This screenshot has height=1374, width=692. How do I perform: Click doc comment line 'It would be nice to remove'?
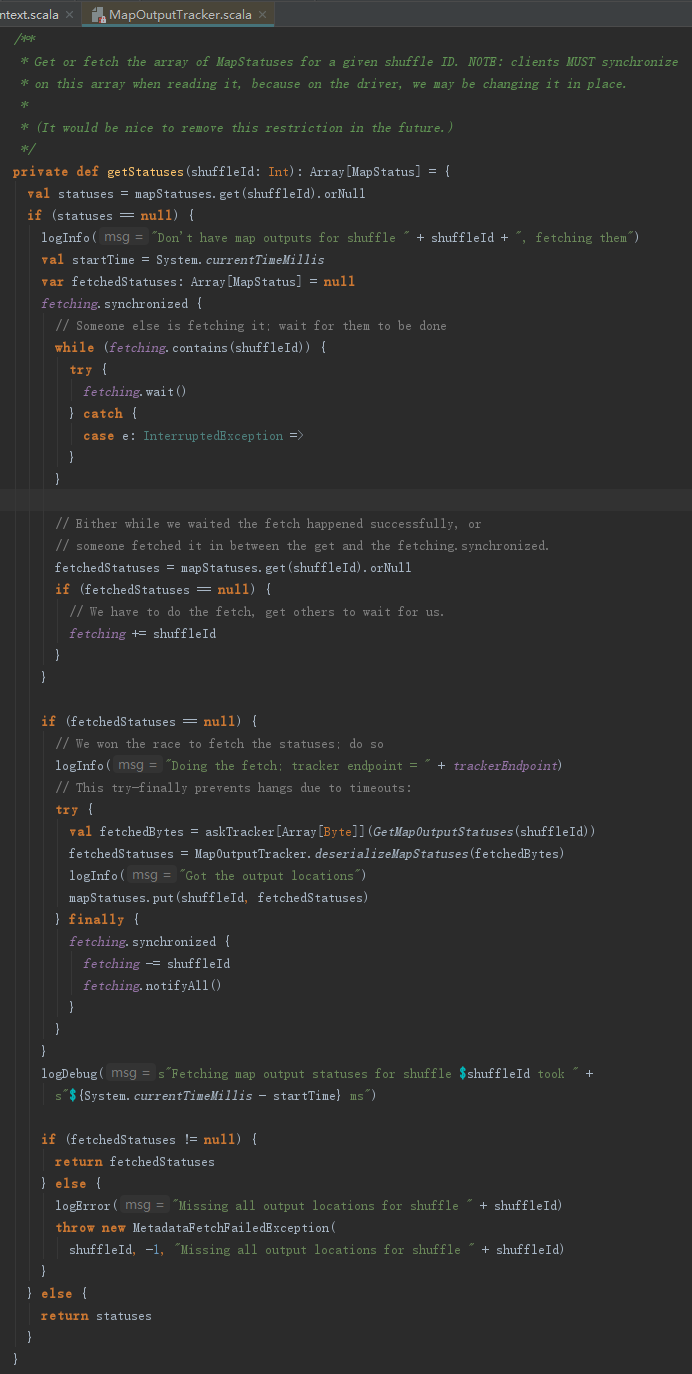pos(236,128)
